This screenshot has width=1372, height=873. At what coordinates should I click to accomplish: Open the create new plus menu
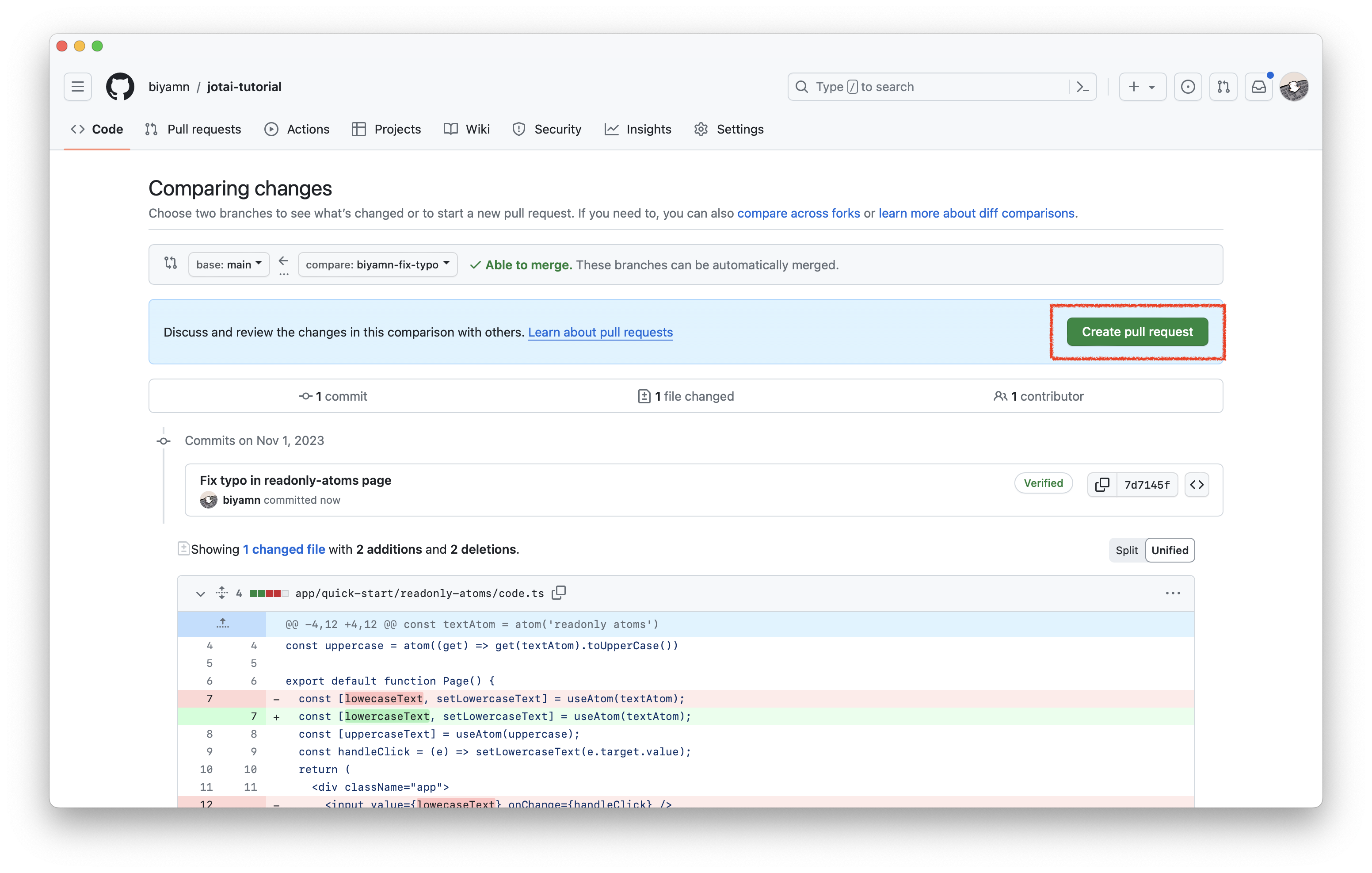[1143, 87]
